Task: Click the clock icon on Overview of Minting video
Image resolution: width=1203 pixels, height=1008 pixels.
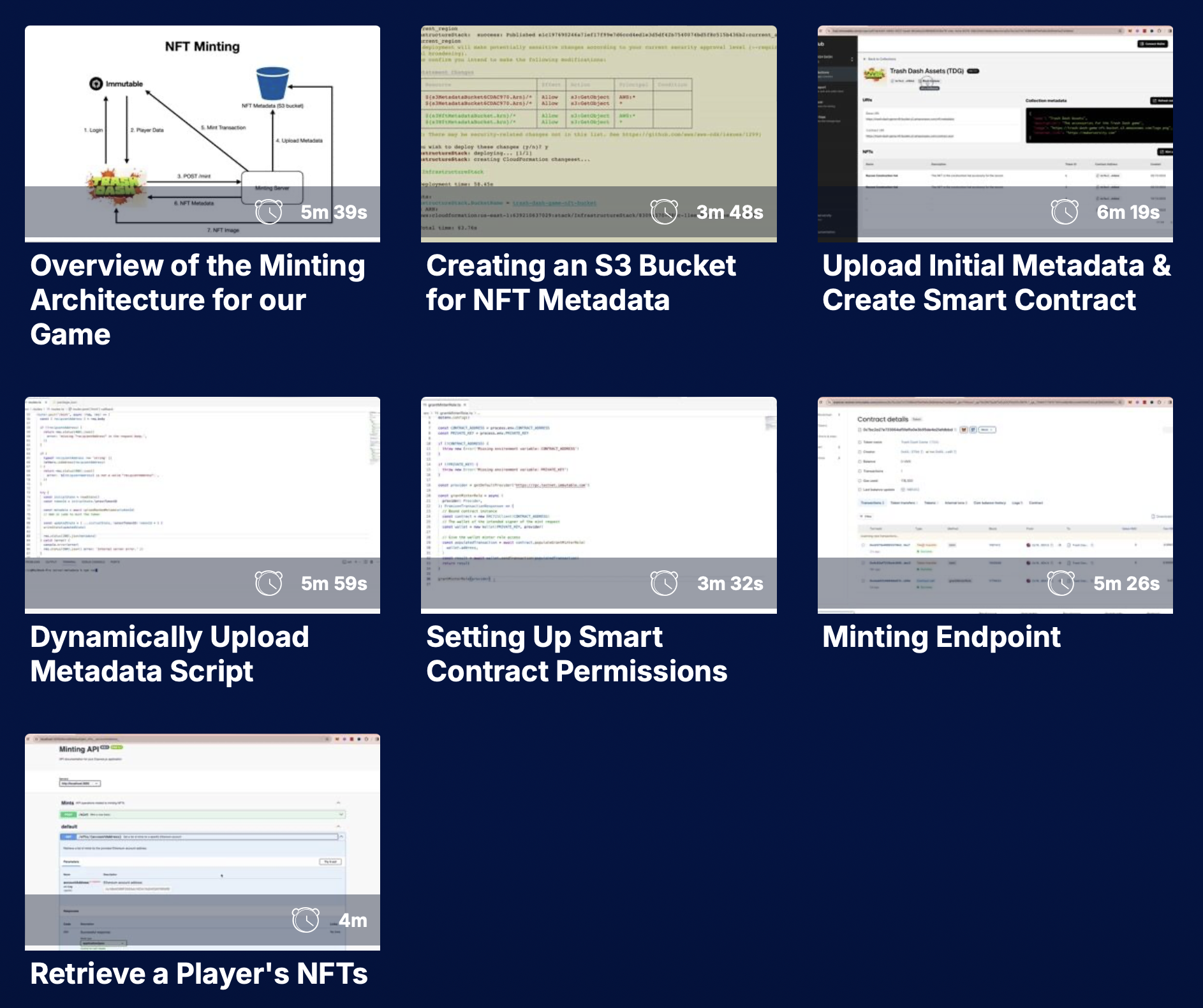Action: pyautogui.click(x=269, y=212)
